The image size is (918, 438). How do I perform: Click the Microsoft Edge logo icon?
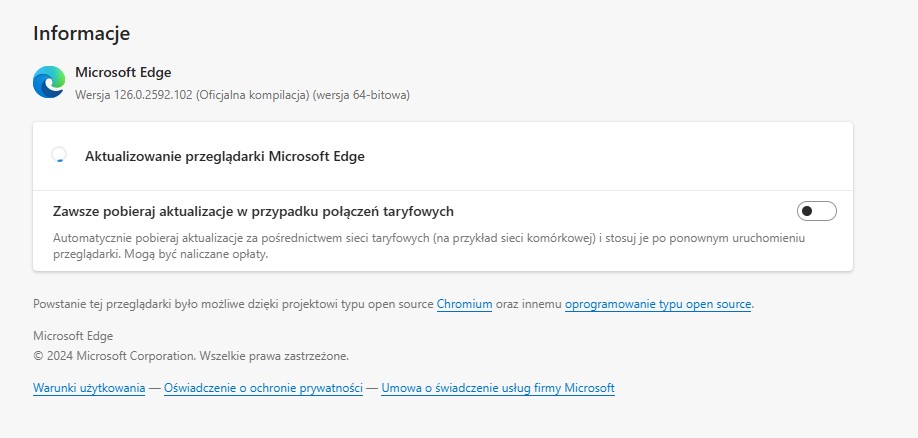[x=49, y=82]
